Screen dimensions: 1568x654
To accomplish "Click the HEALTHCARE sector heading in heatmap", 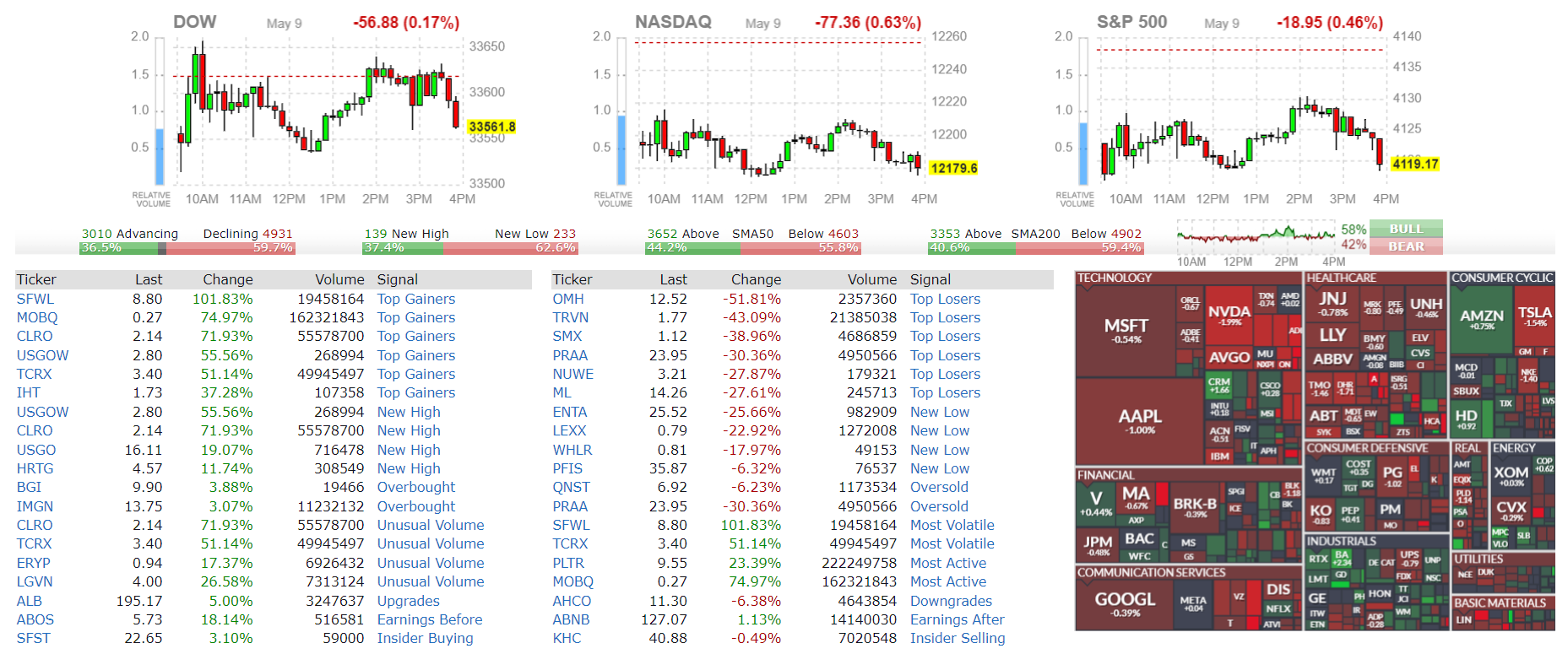I will pyautogui.click(x=1342, y=278).
